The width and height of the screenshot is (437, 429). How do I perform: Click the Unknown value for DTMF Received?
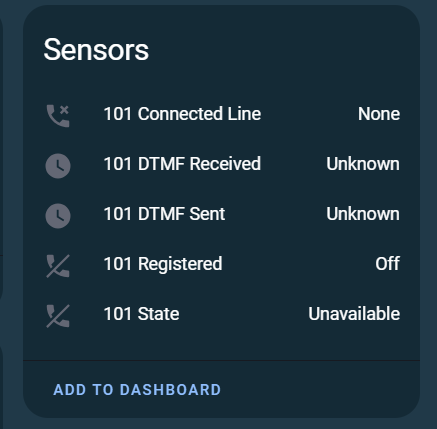[x=363, y=164]
